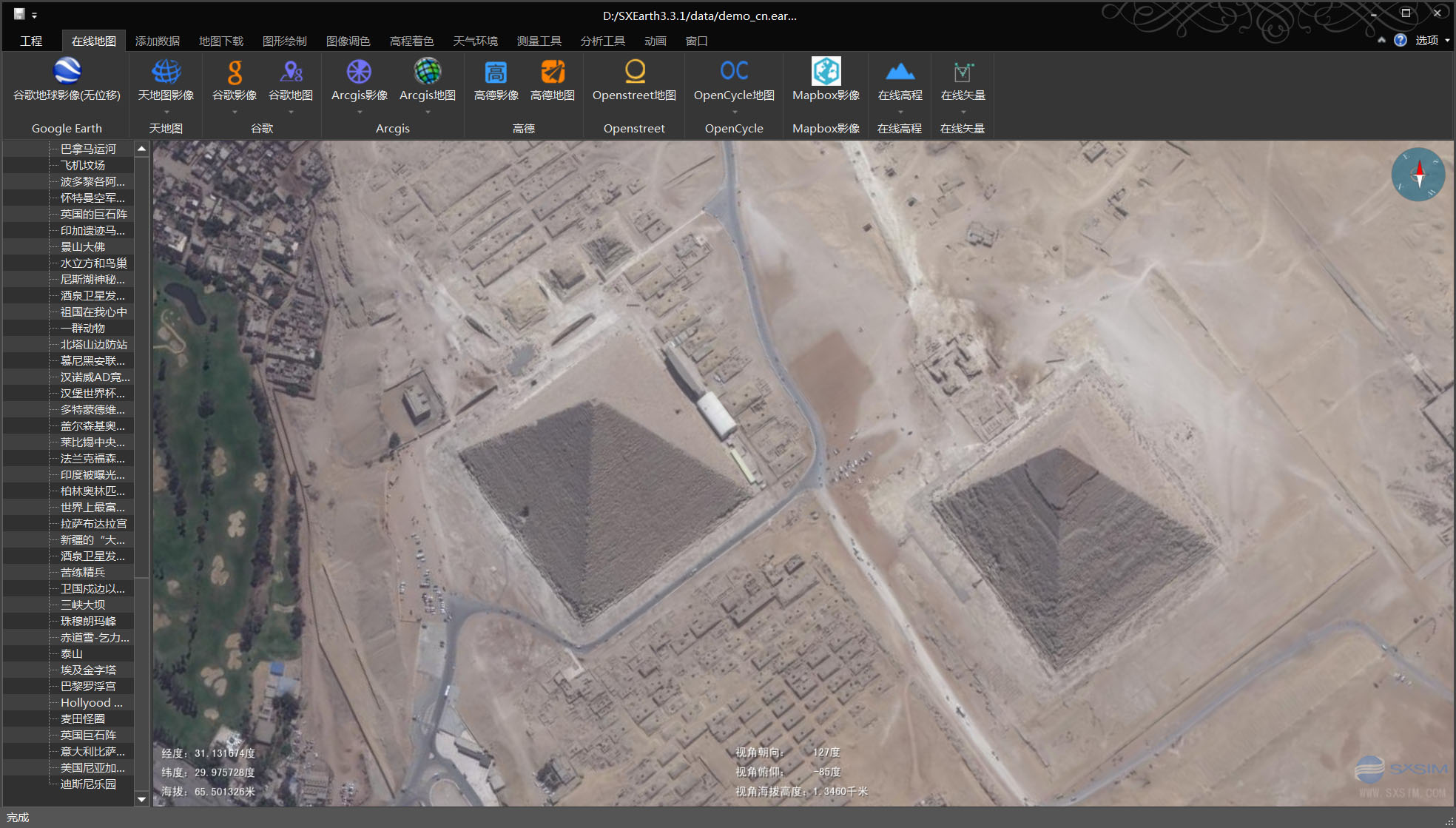
Task: Expand Arcgis影像 dropdown arrow
Action: [360, 112]
